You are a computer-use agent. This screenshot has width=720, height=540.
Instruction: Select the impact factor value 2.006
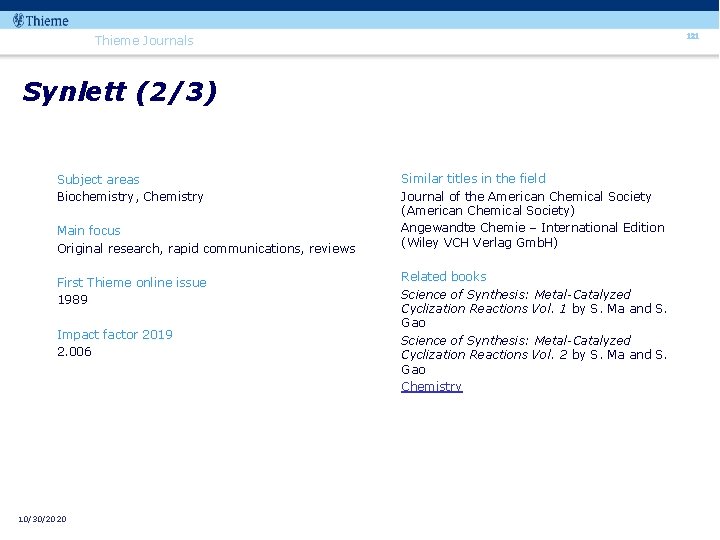tap(74, 352)
